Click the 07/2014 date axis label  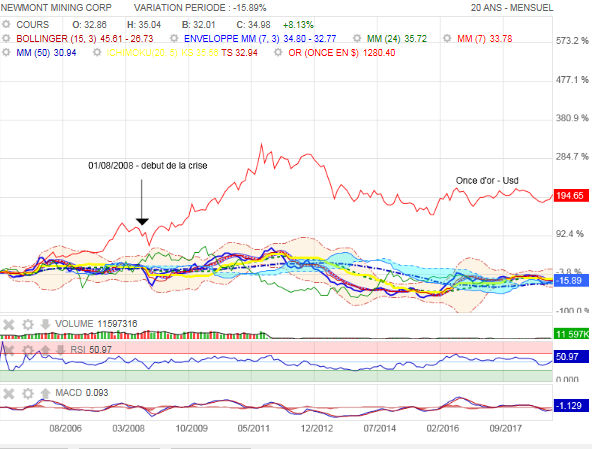coord(380,429)
